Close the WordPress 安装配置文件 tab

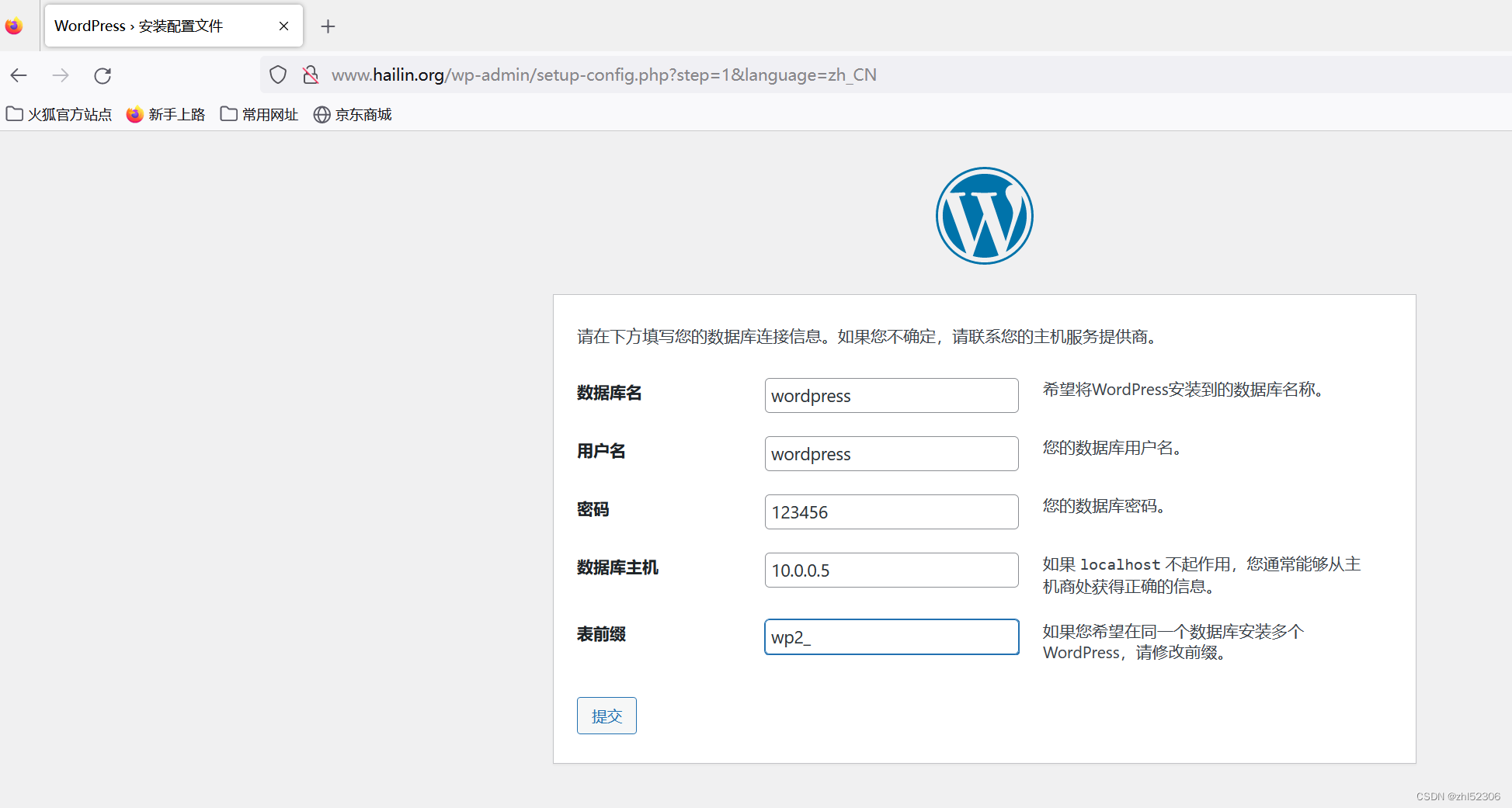pyautogui.click(x=283, y=26)
